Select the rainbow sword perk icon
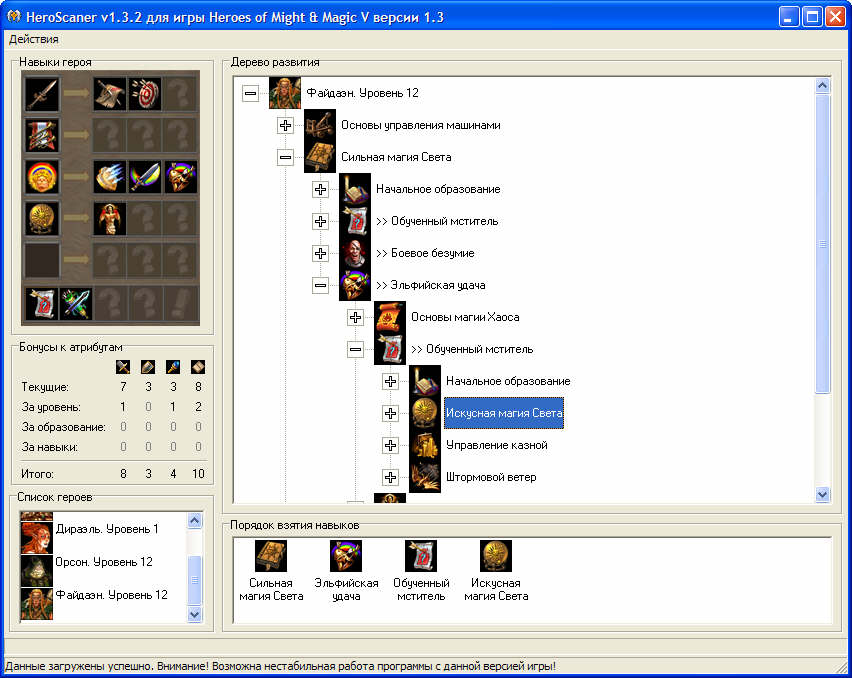 tap(145, 177)
